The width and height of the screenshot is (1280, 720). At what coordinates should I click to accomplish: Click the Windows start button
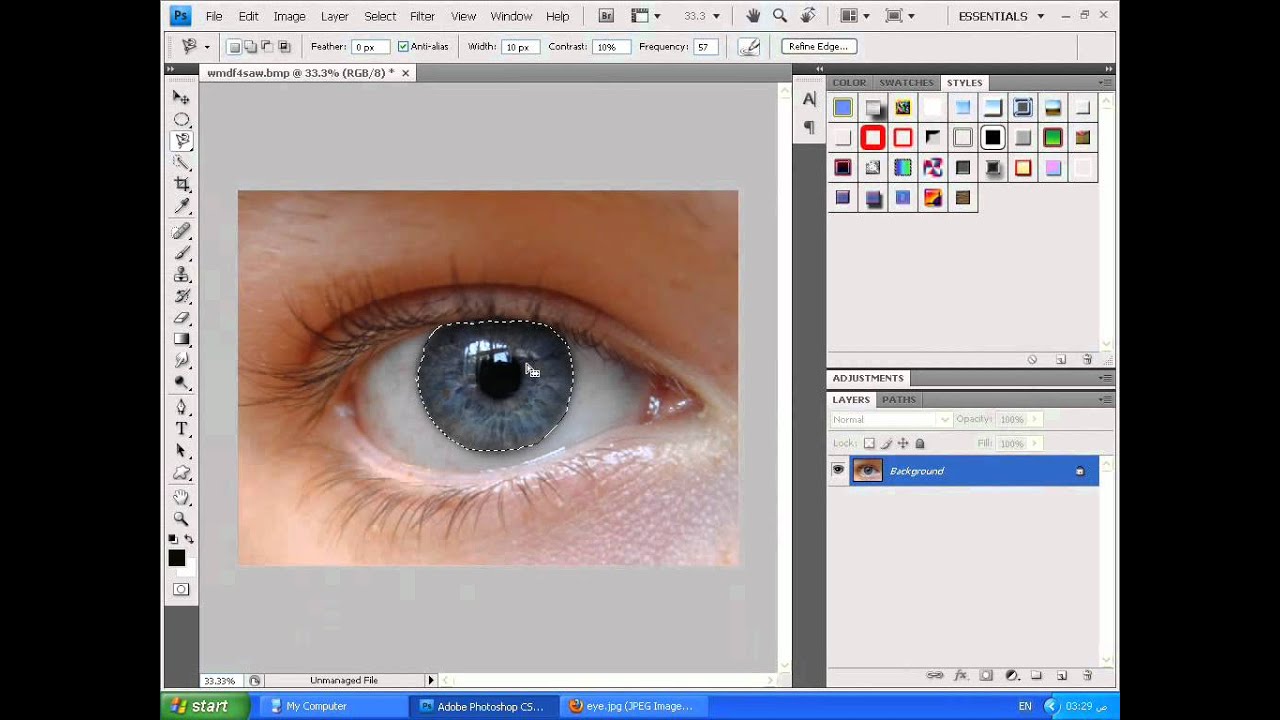click(199, 706)
